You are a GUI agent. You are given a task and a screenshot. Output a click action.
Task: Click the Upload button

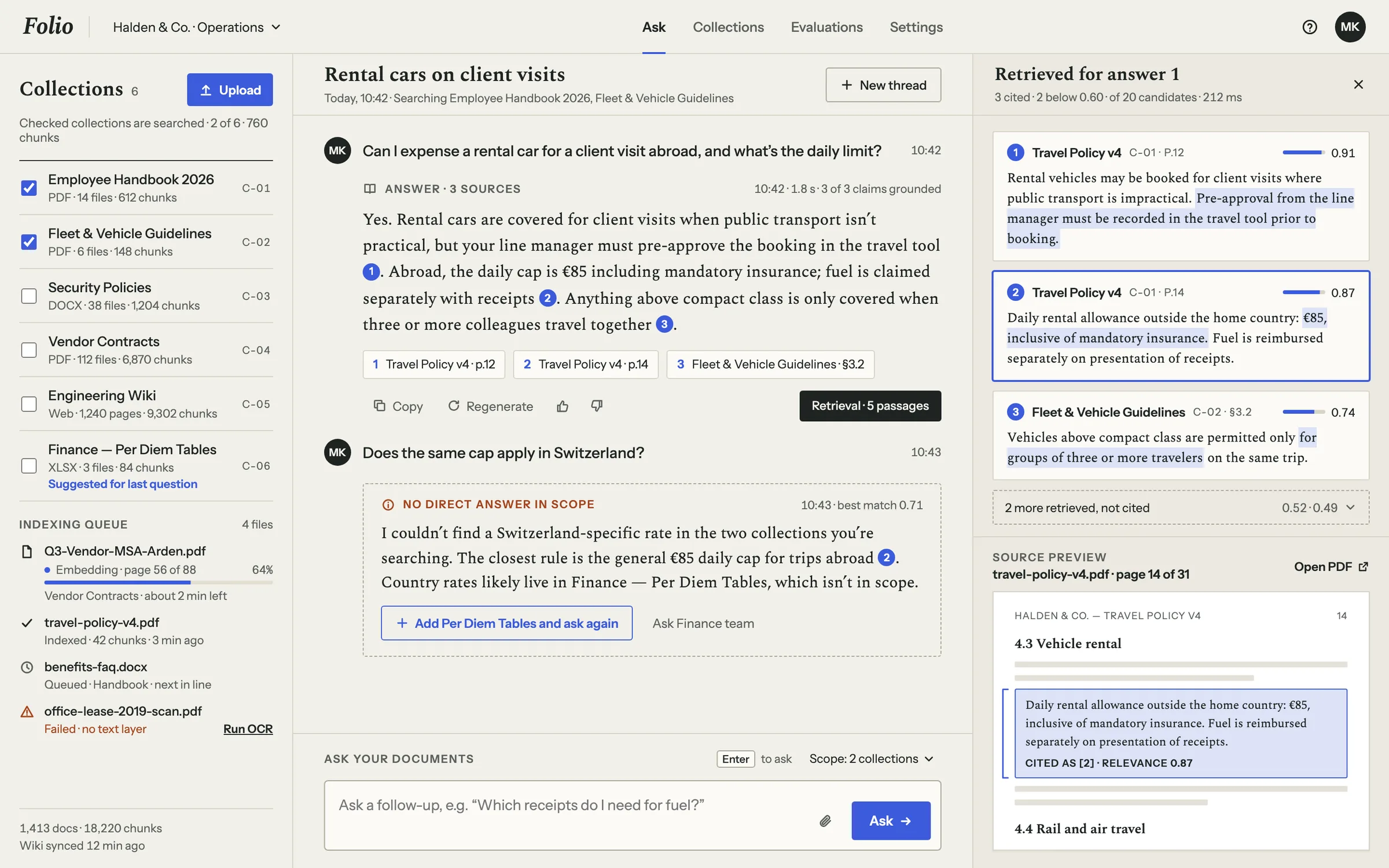[x=230, y=90]
